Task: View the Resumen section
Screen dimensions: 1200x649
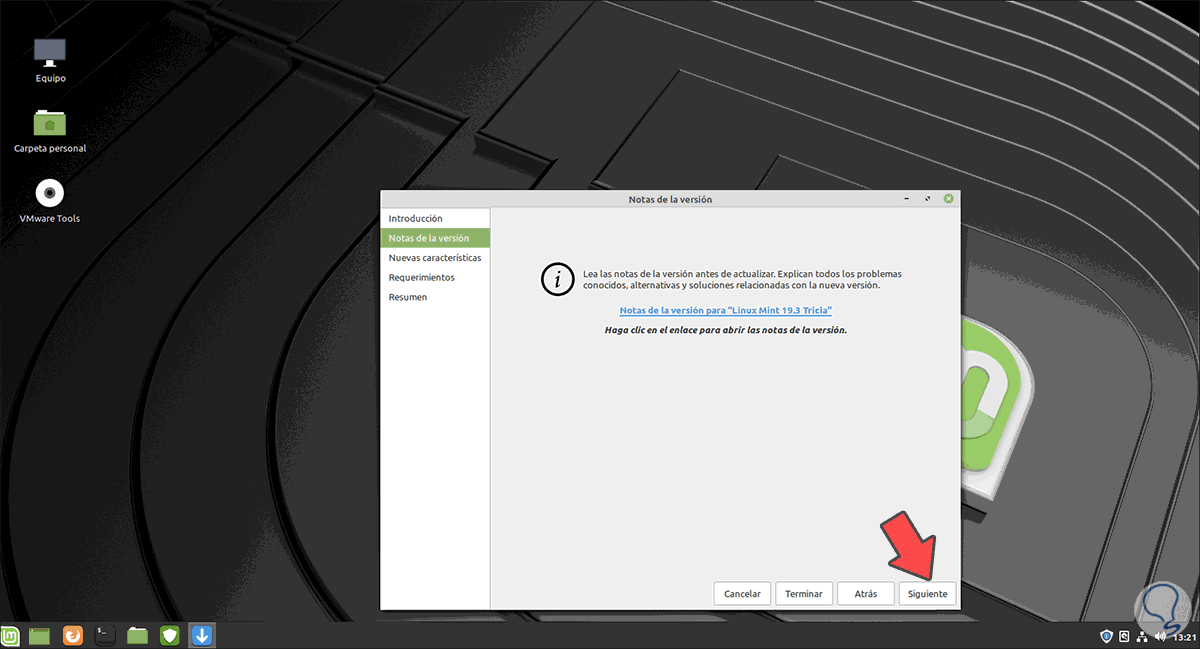Action: [x=407, y=296]
